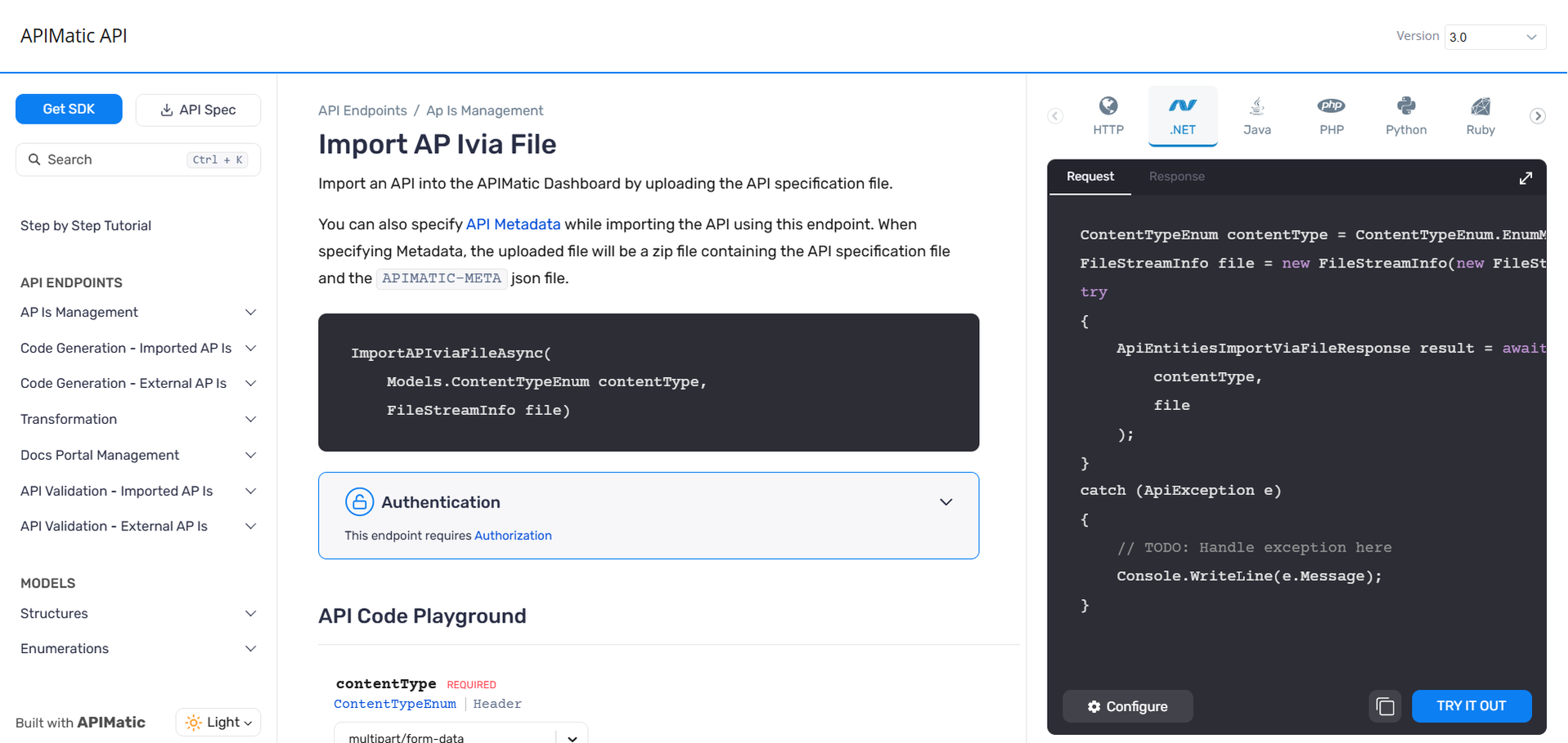Expand code panel to fullscreen
1568x743 pixels.
click(1525, 178)
